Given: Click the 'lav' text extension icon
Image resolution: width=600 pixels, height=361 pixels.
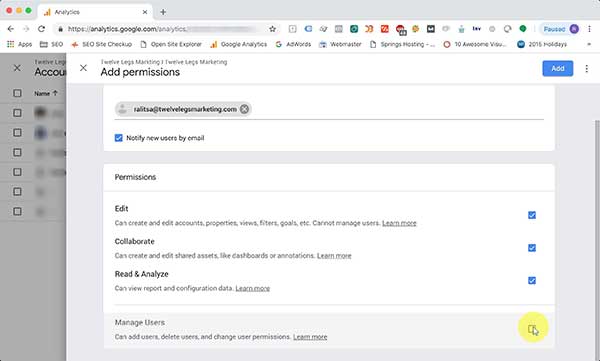Looking at the screenshot, I should coord(476,29).
